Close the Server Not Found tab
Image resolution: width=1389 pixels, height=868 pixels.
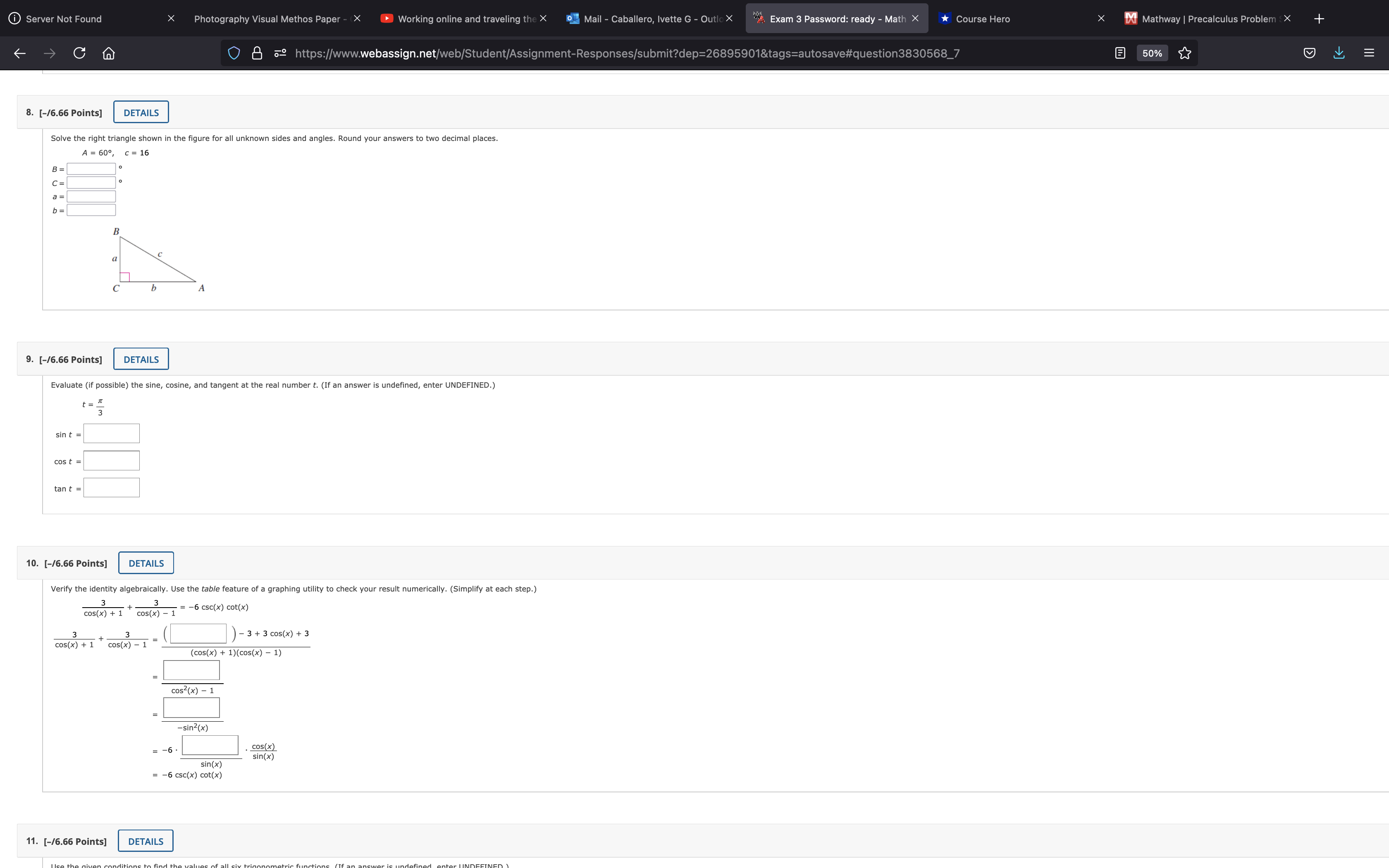(171, 19)
